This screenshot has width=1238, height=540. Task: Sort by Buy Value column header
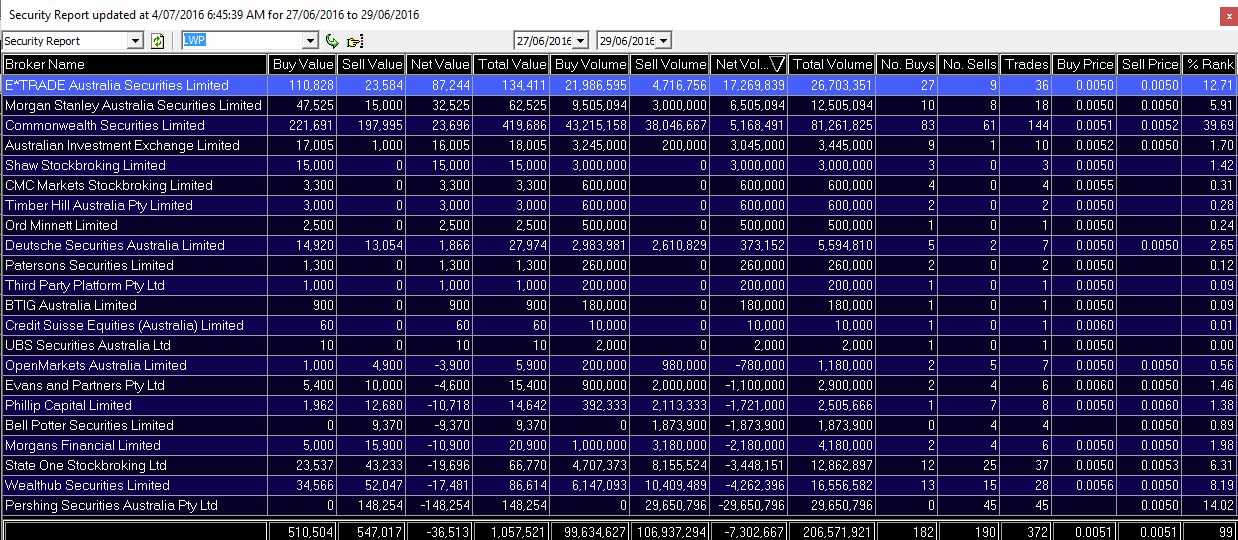click(x=303, y=64)
